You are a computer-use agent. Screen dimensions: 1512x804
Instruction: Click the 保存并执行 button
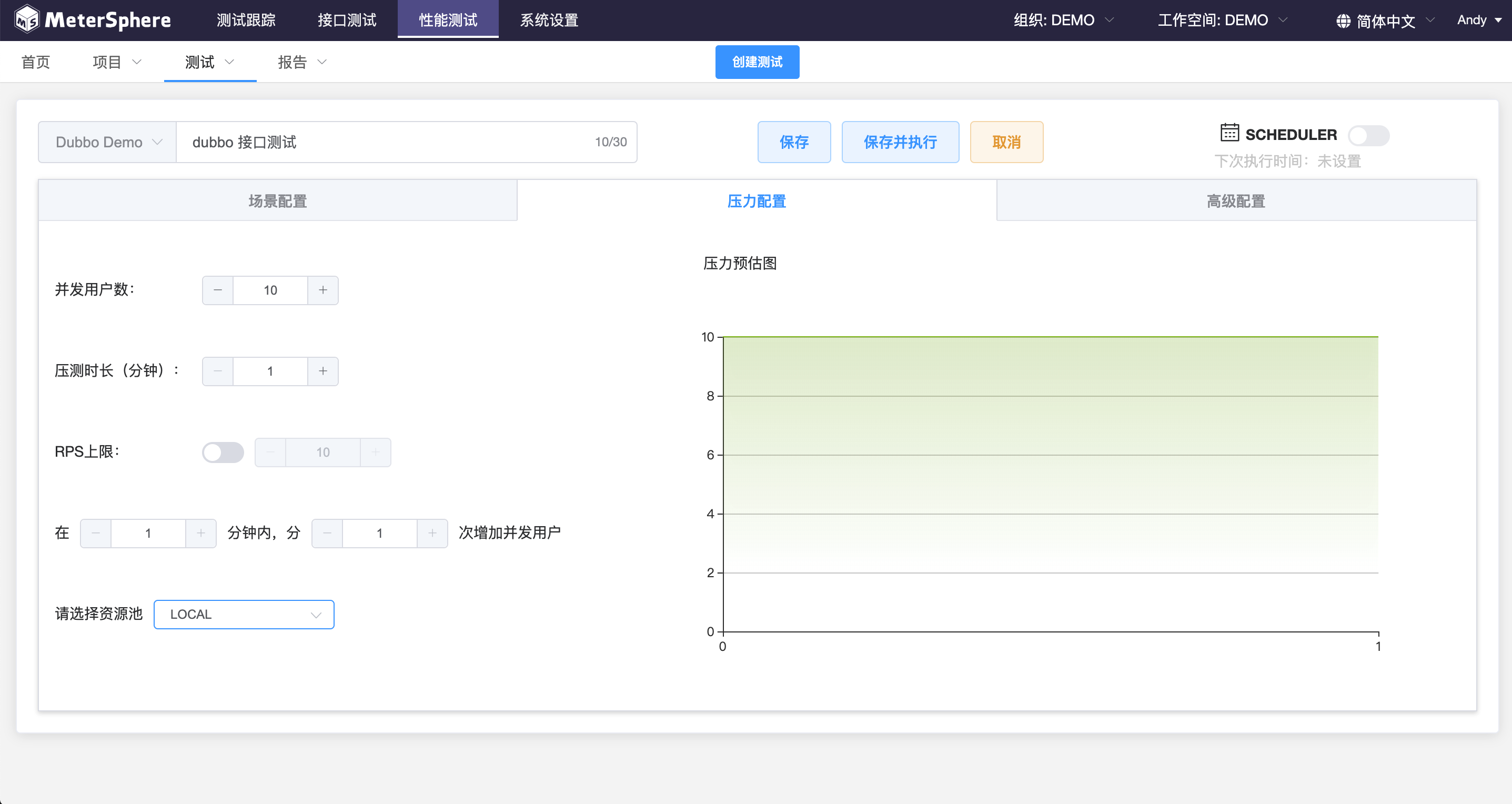click(900, 142)
